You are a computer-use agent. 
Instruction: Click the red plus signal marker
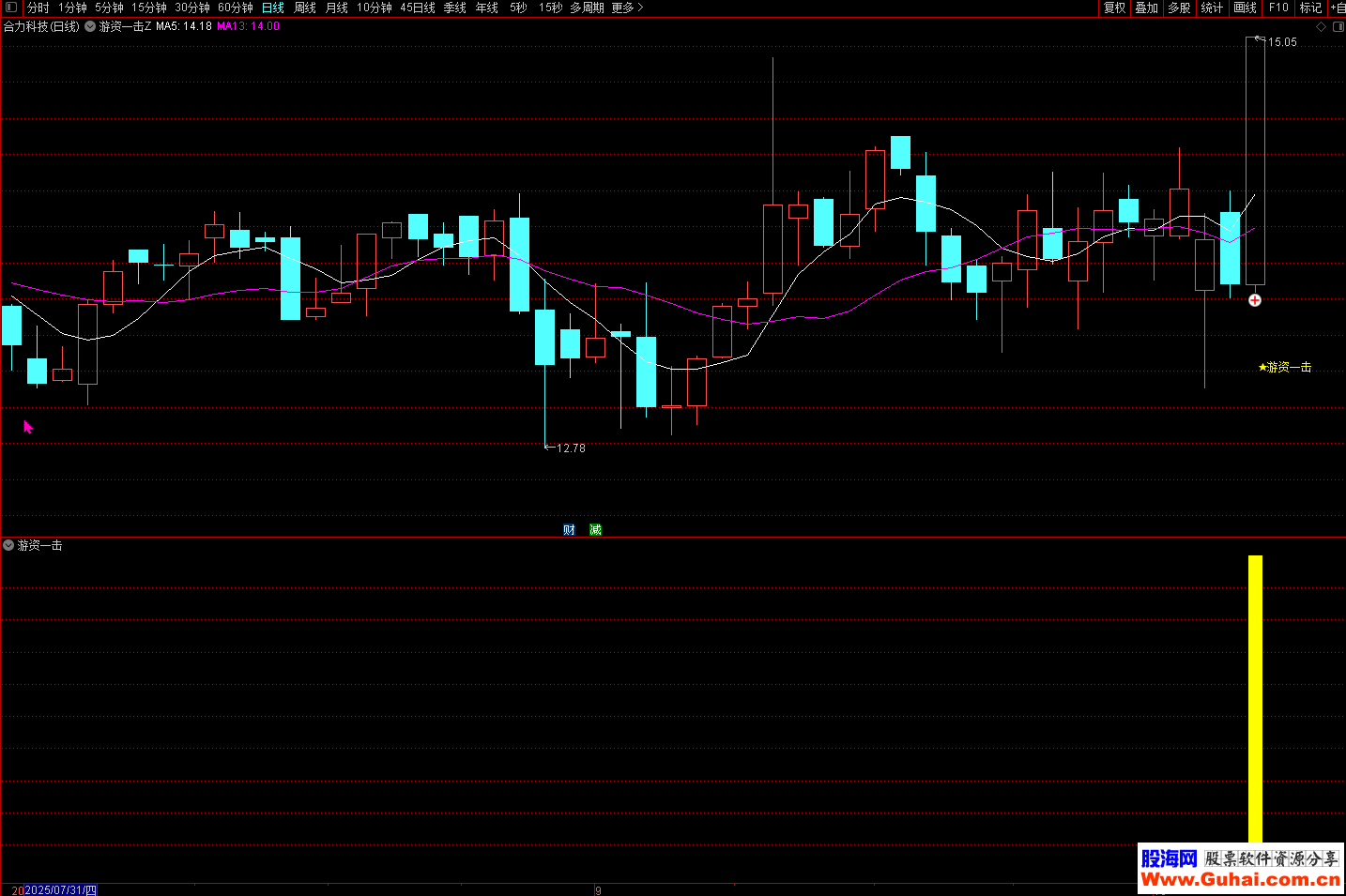[x=1255, y=300]
